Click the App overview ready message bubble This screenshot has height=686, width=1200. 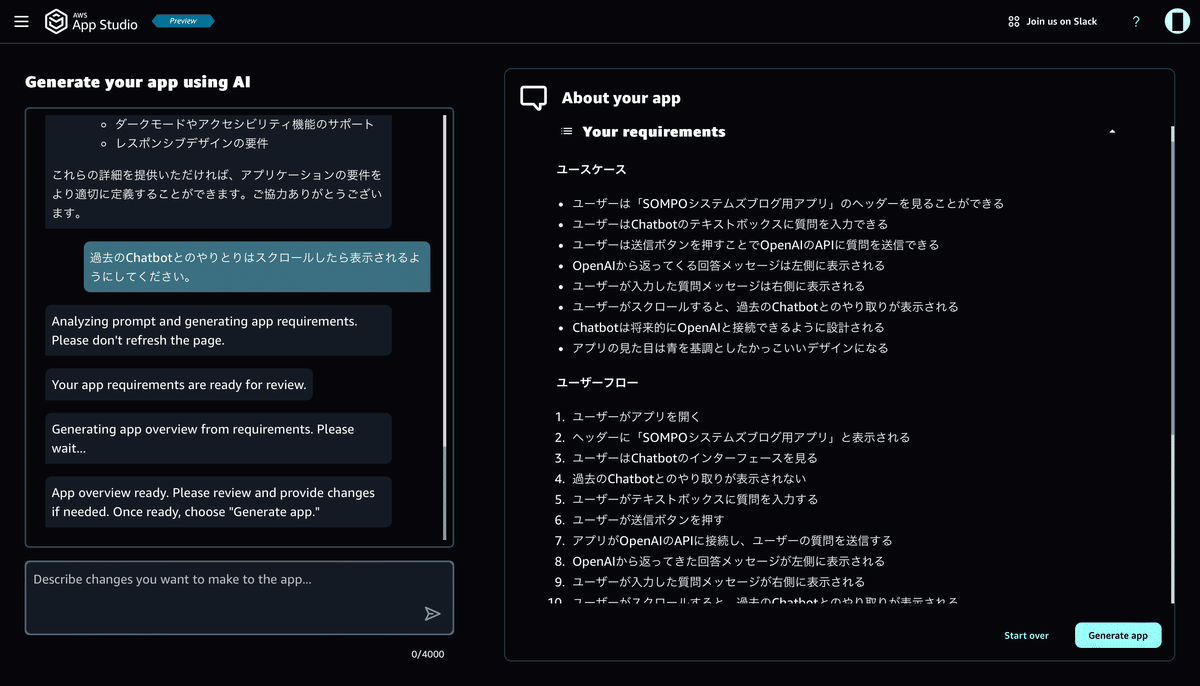click(219, 501)
